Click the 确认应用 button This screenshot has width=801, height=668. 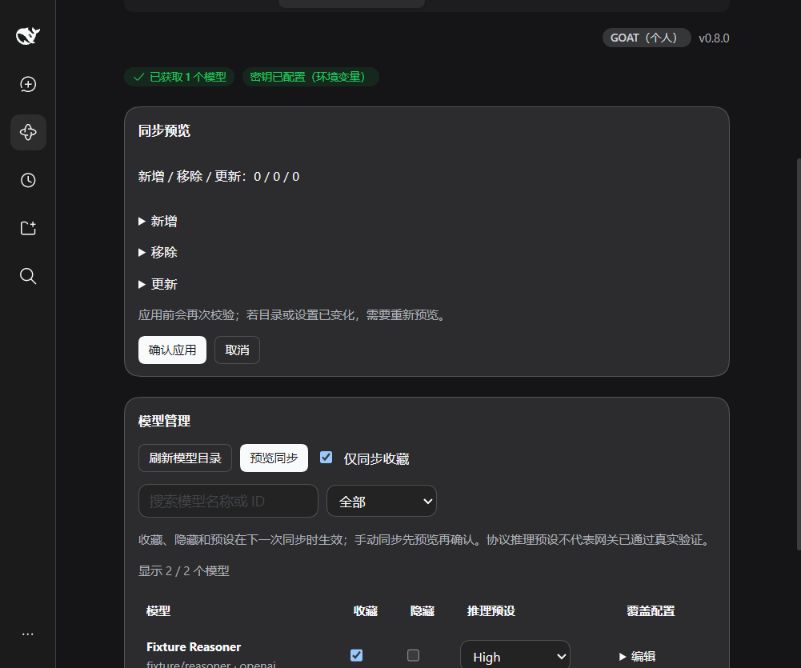click(x=172, y=350)
